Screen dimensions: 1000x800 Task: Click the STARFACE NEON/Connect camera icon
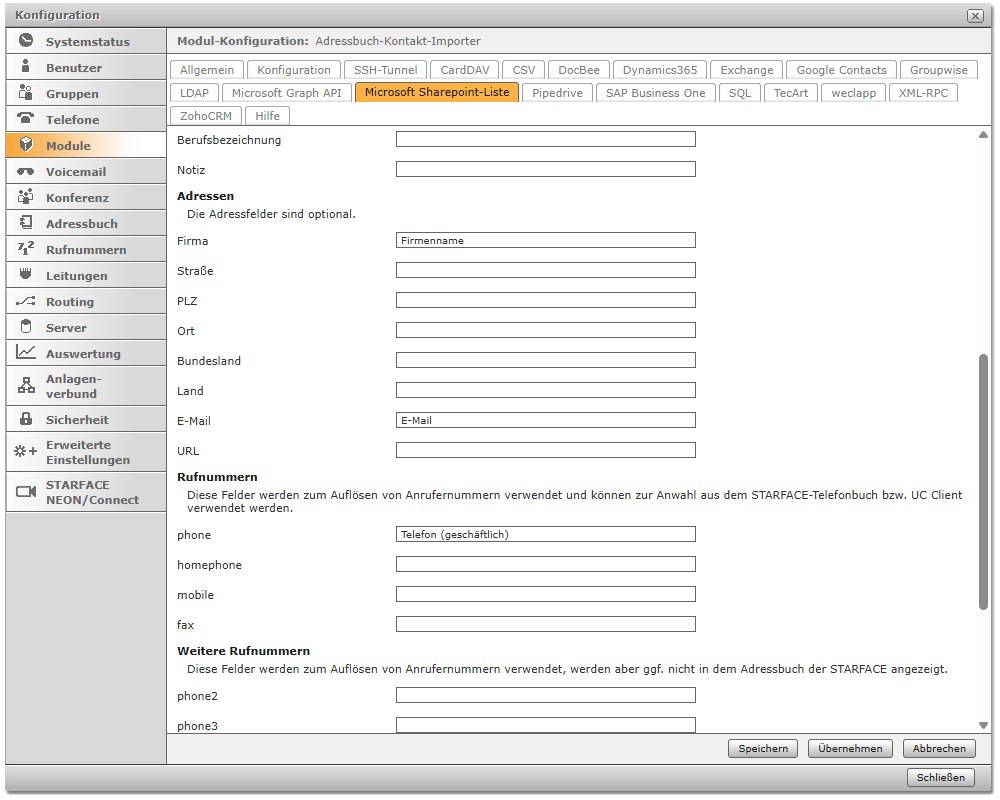tap(26, 492)
